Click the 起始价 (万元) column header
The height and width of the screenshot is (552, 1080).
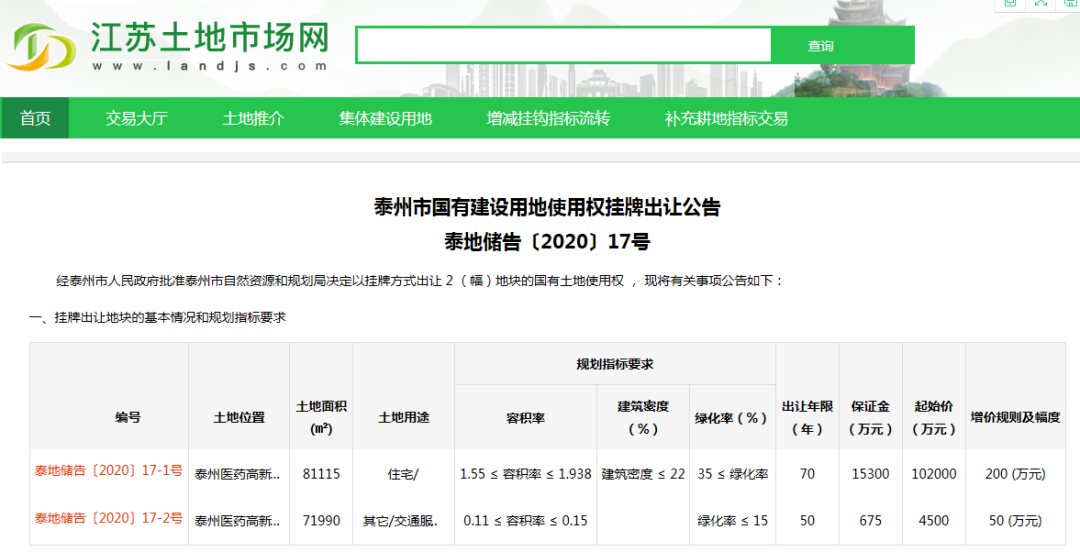point(934,417)
